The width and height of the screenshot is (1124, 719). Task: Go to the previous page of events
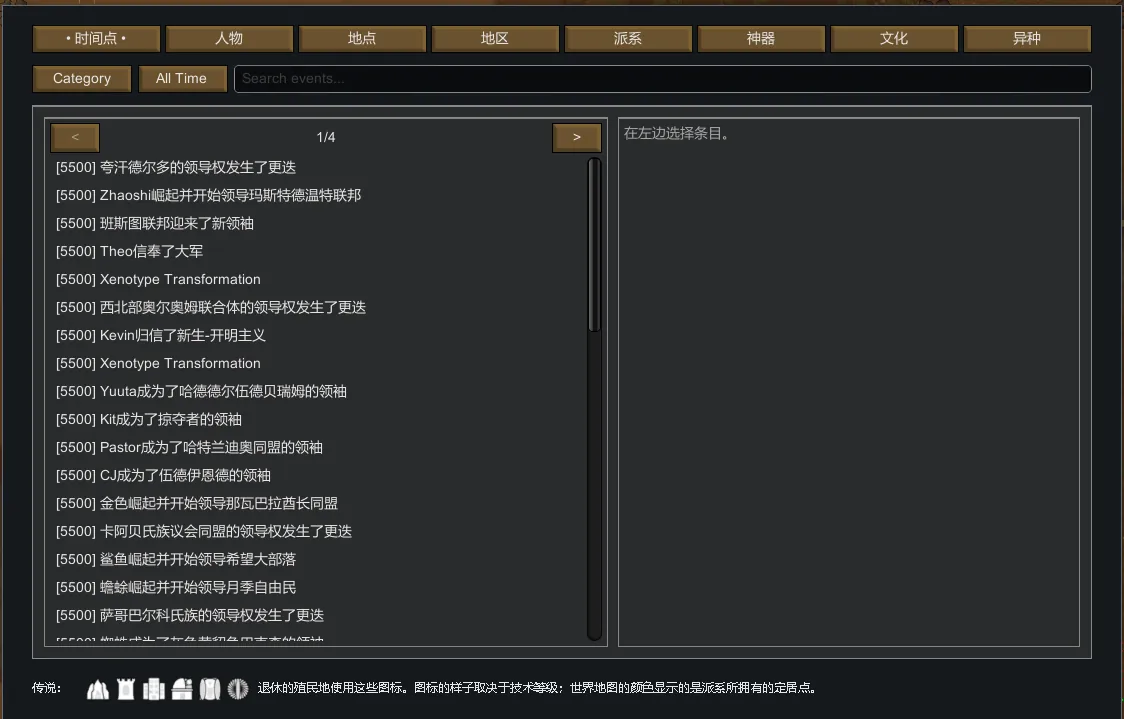coord(75,137)
